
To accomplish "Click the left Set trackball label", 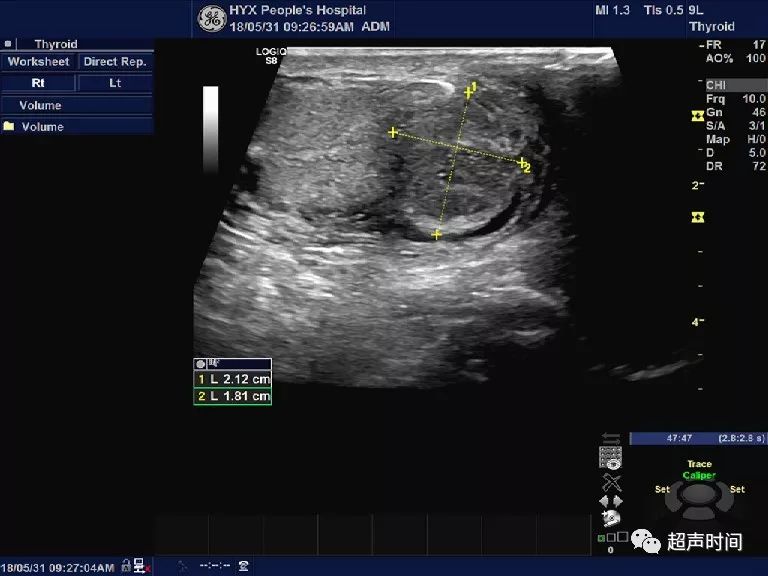I will click(662, 489).
